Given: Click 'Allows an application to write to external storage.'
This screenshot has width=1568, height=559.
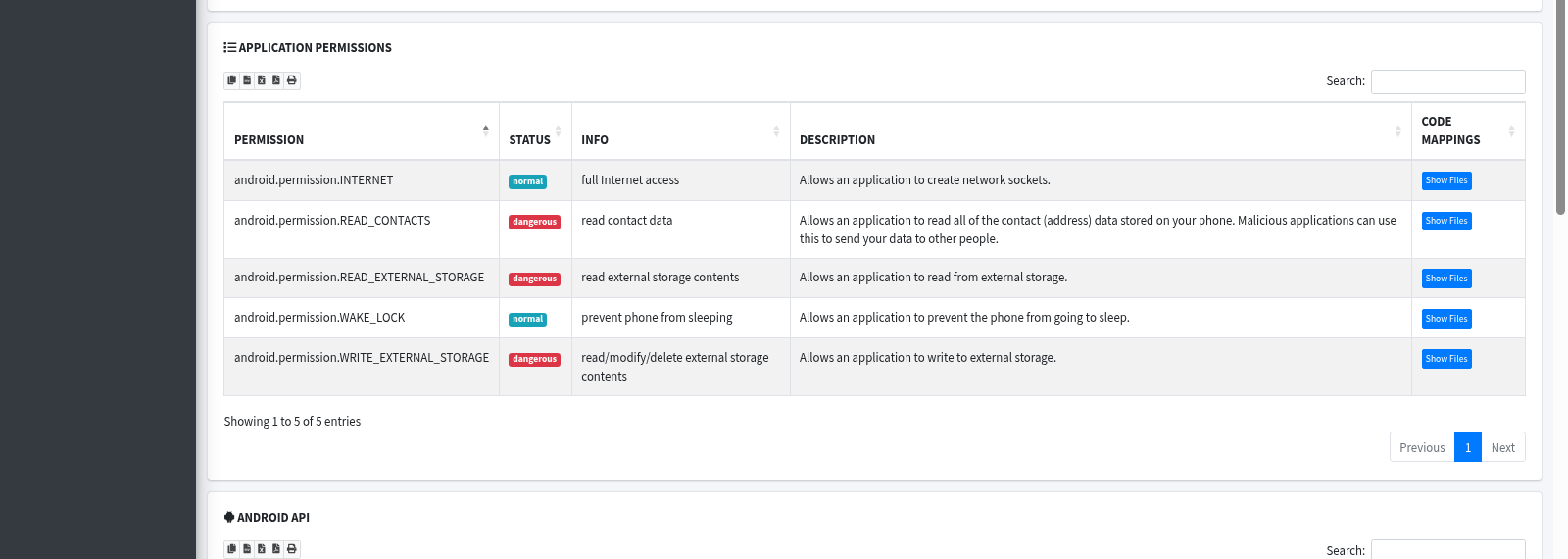Looking at the screenshot, I should pyautogui.click(x=927, y=358).
